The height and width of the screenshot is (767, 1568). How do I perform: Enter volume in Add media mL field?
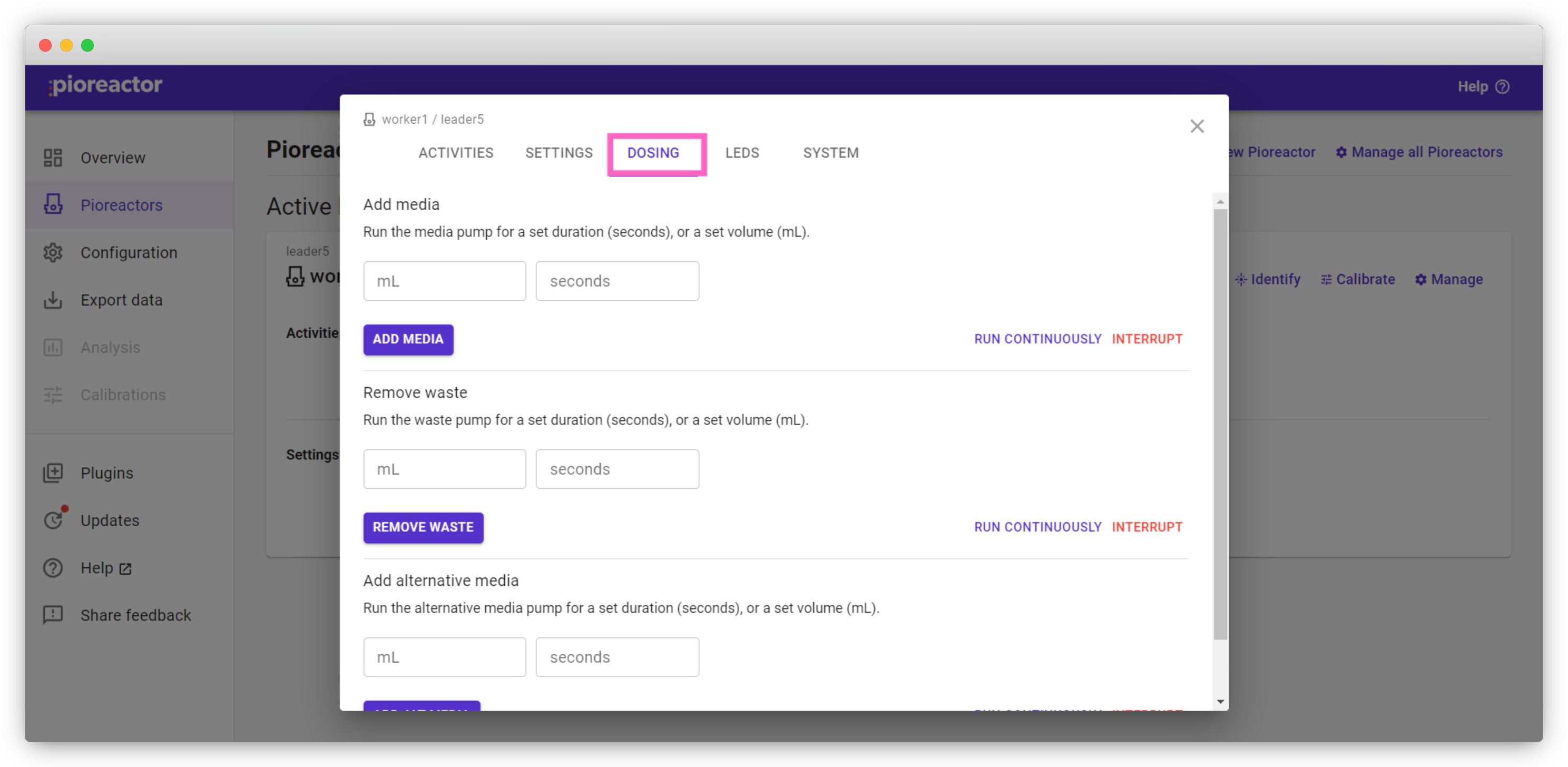tap(445, 281)
